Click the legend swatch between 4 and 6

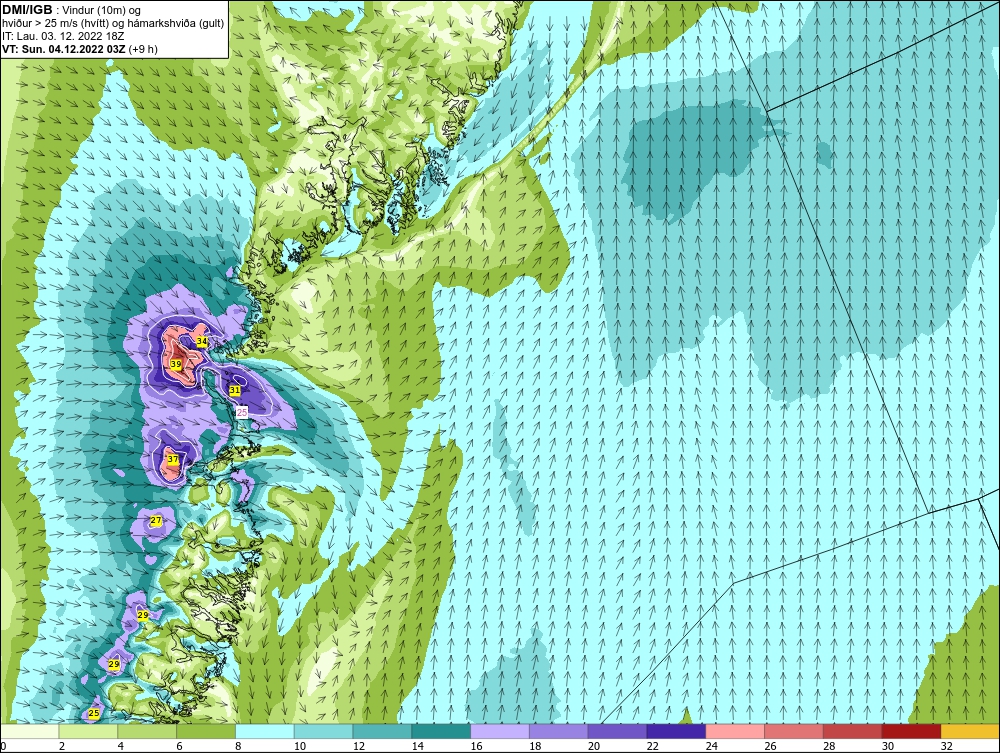click(147, 731)
